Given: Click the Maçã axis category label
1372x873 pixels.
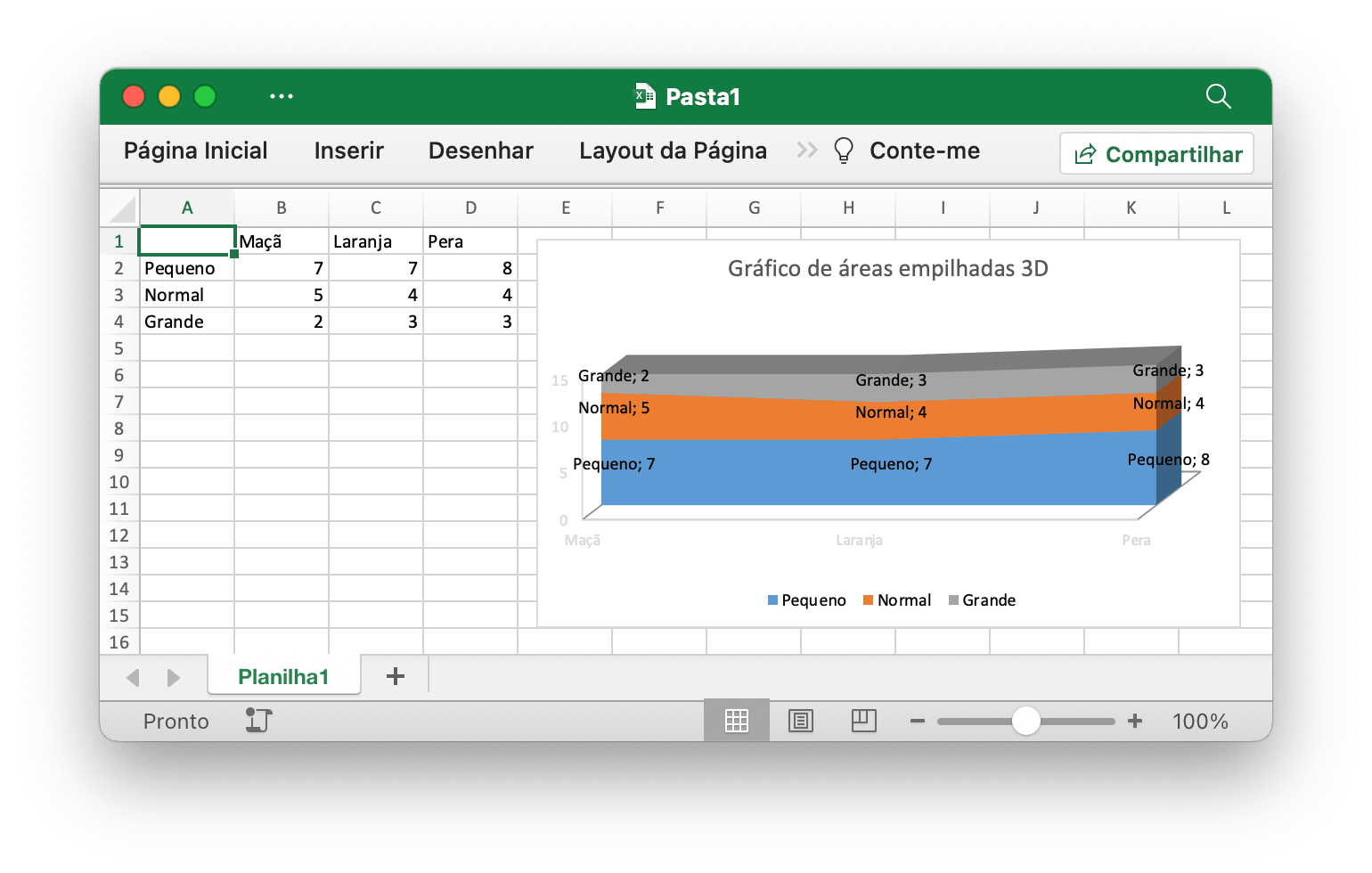Looking at the screenshot, I should tap(583, 540).
